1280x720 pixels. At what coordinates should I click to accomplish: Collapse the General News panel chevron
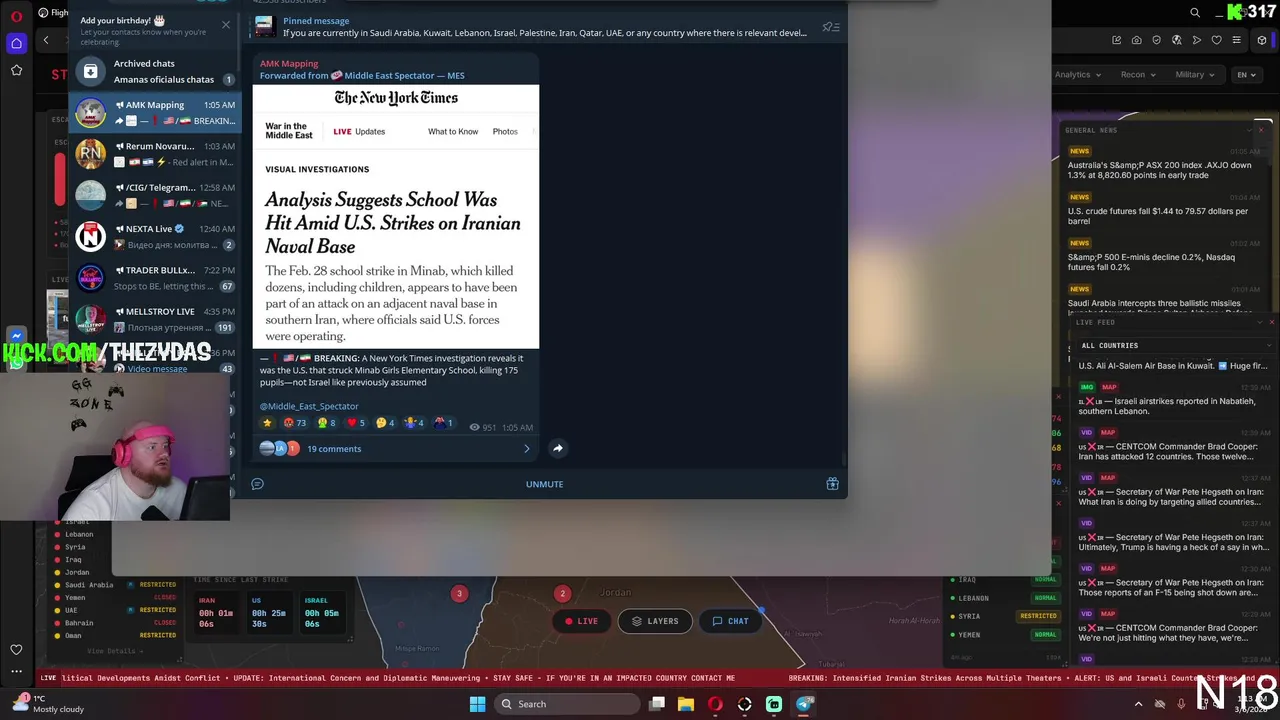(1248, 130)
